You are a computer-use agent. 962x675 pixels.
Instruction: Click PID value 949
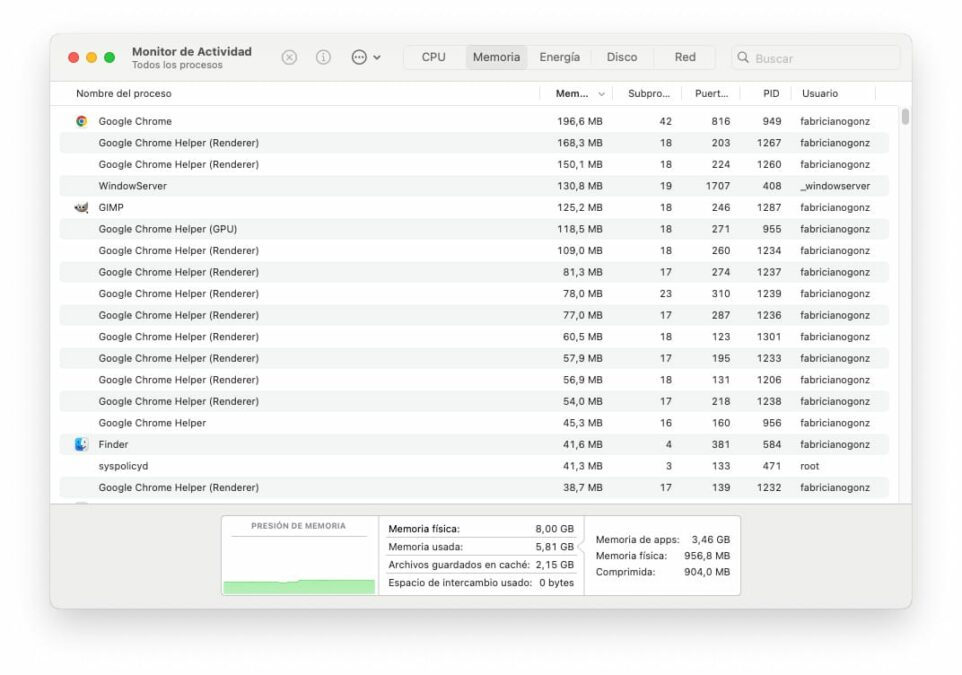[772, 122]
